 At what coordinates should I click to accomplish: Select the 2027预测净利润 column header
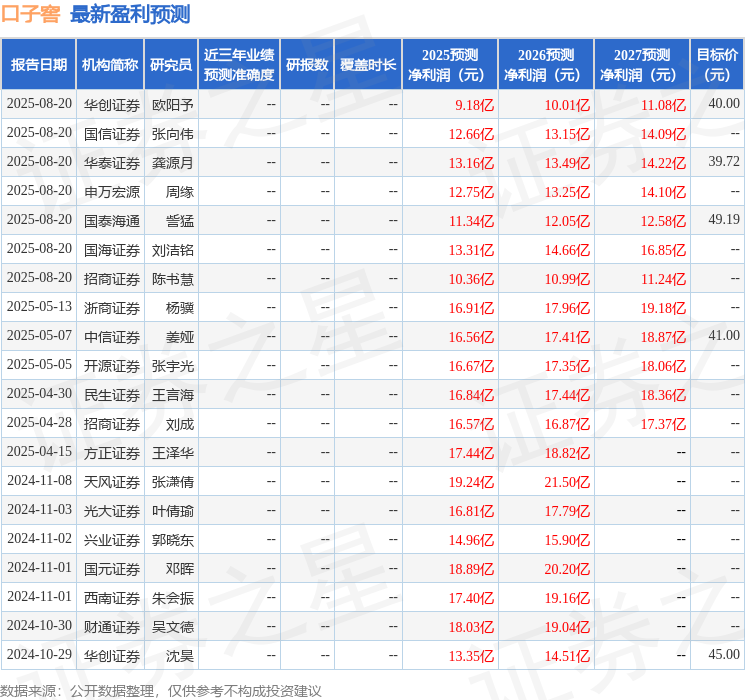pos(642,65)
